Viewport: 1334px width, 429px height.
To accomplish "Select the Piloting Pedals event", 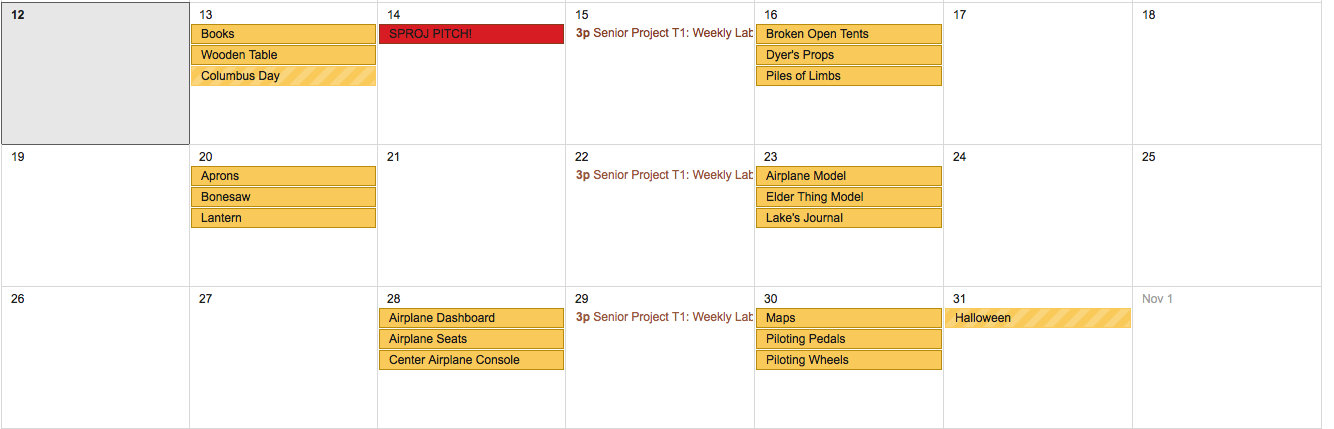I will (x=848, y=339).
